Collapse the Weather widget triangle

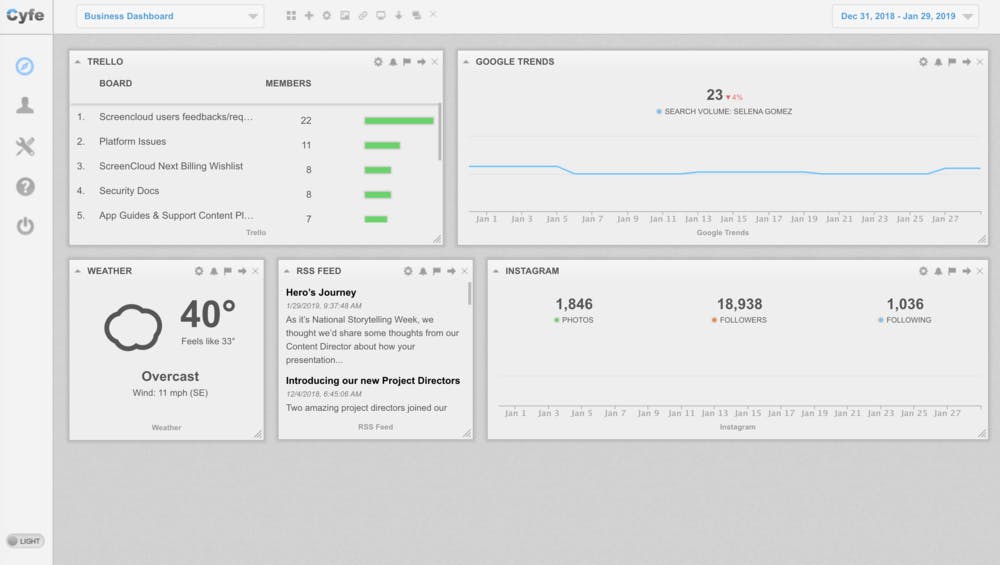point(78,271)
